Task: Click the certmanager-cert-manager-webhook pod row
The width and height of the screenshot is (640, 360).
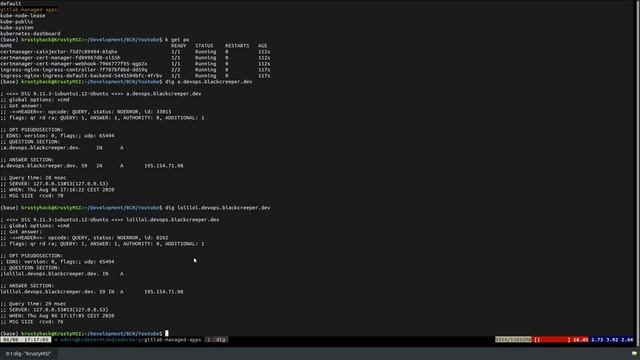Action: click(135, 64)
